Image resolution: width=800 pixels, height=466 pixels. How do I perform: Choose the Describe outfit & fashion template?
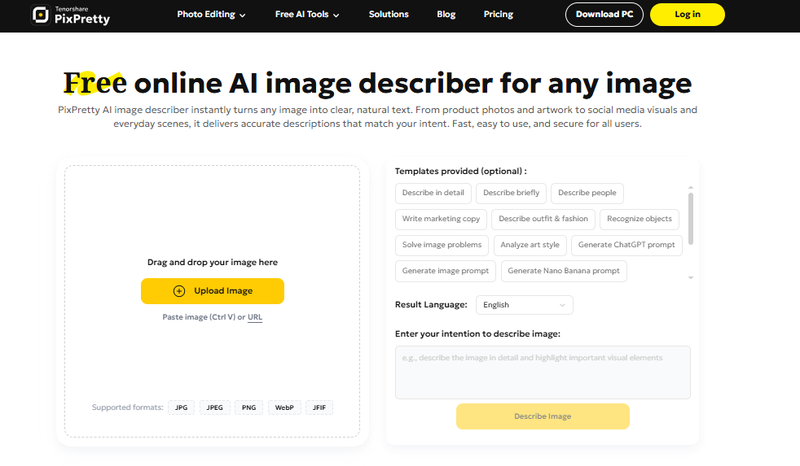click(543, 219)
